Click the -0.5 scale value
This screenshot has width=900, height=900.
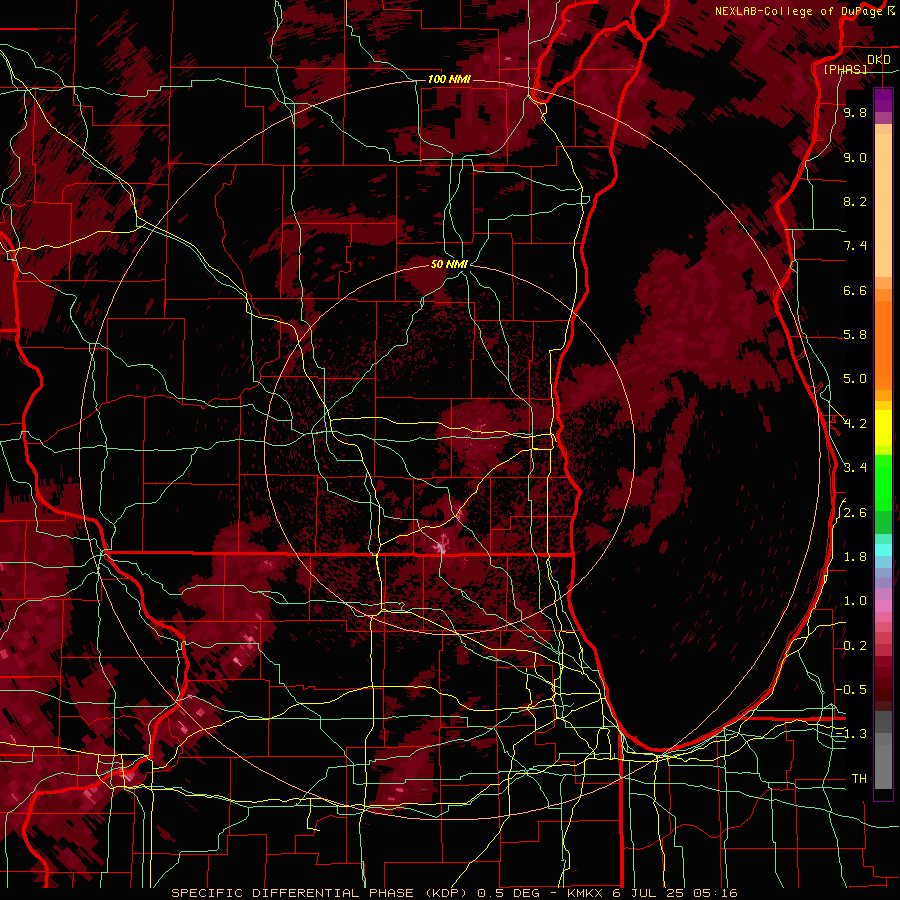pos(851,690)
